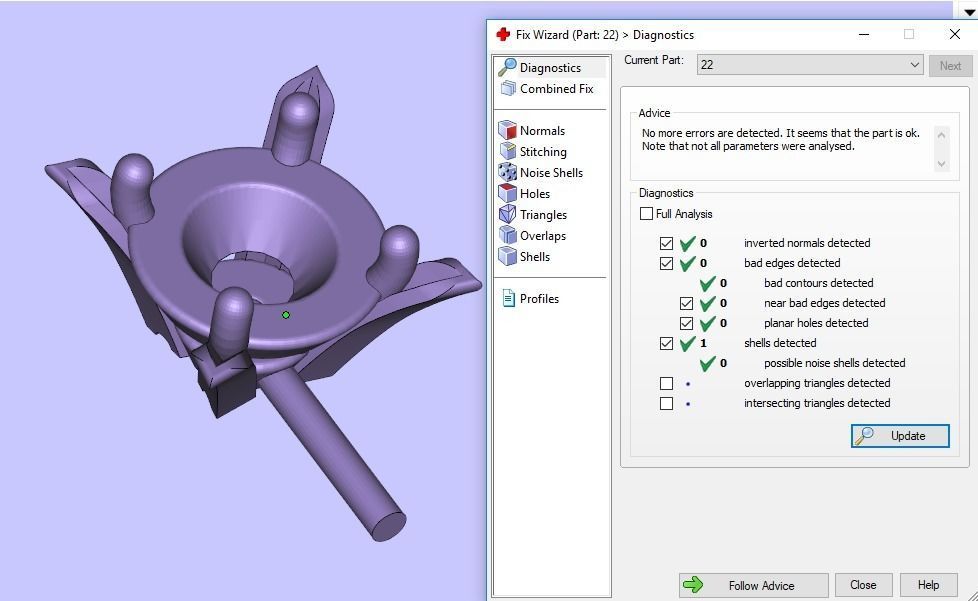Uncheck planar holes detected checkbox
Viewport: 978px width, 601px height.
click(686, 323)
